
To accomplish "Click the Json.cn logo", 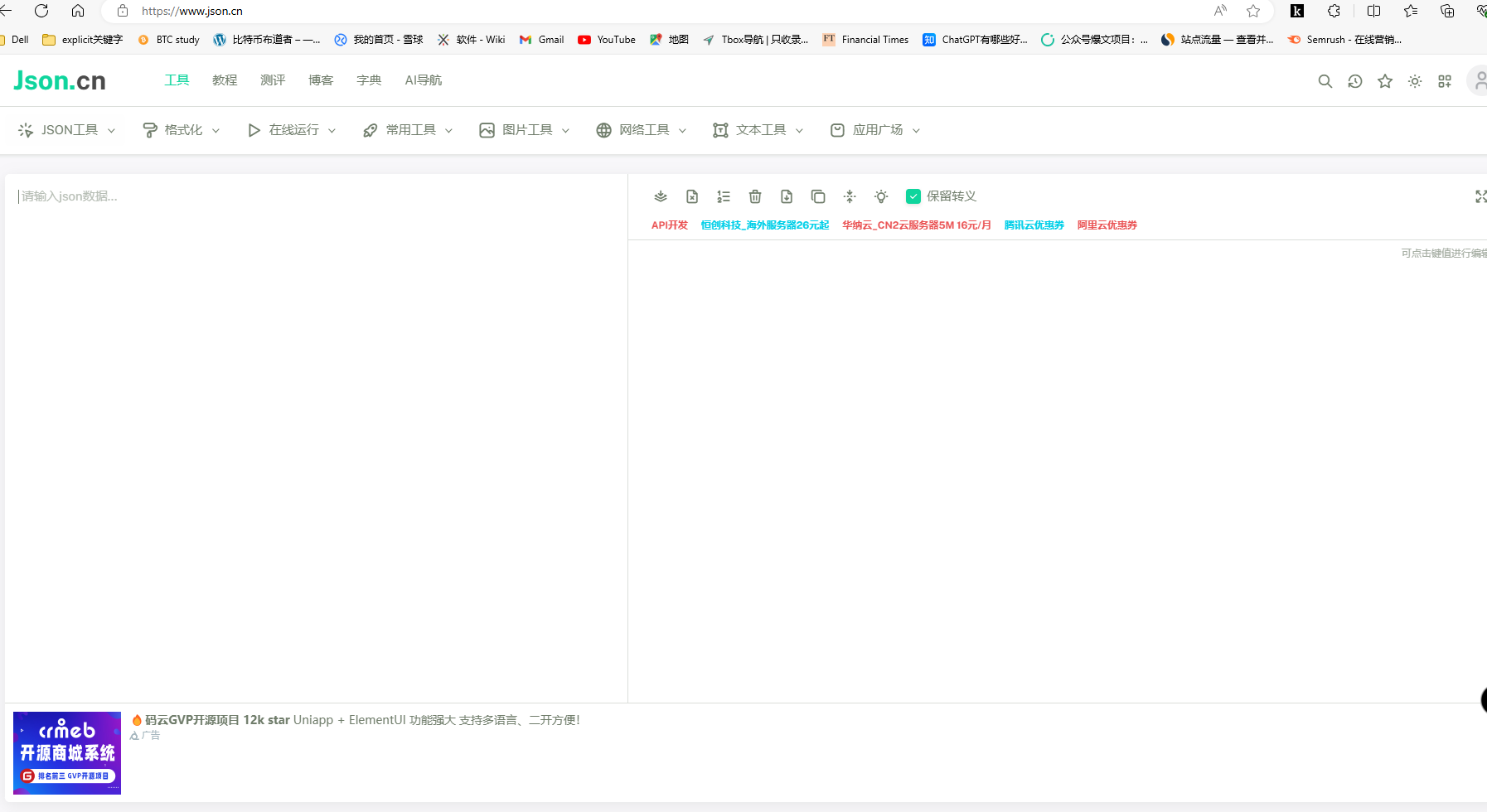I will [x=60, y=80].
